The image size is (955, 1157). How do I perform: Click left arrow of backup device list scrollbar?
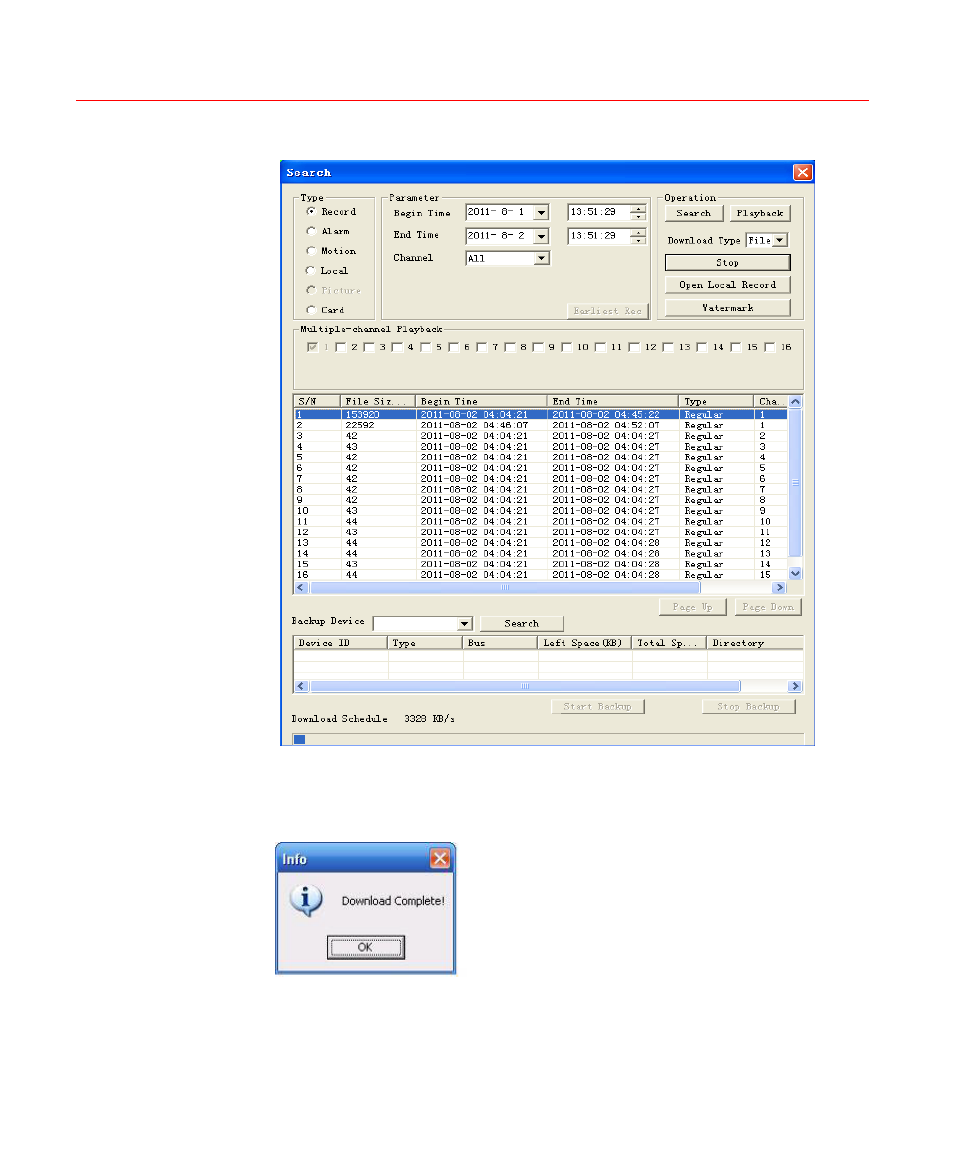click(301, 686)
